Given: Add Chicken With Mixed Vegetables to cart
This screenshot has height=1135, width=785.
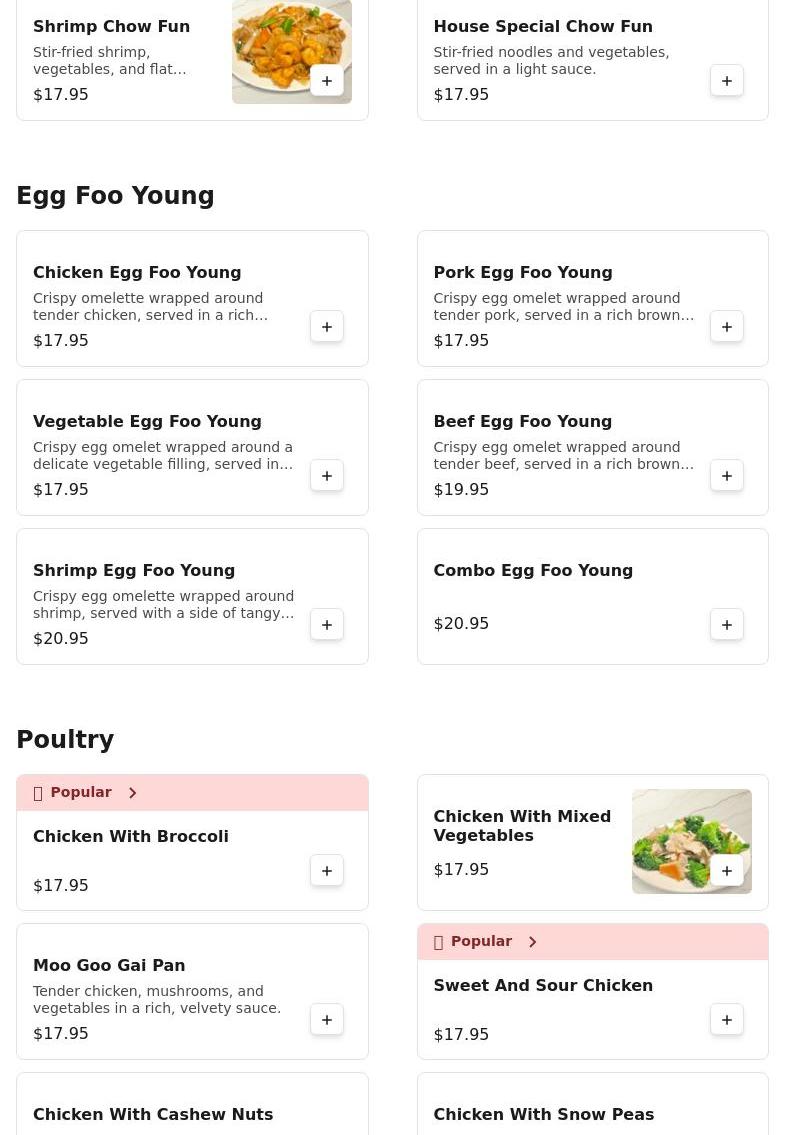Looking at the screenshot, I should pyautogui.click(x=727, y=871).
